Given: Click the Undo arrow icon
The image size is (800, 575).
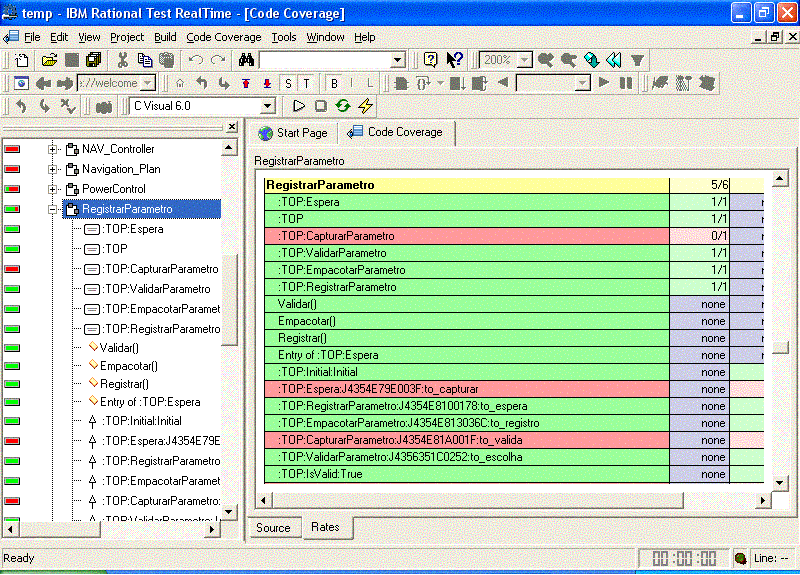Looking at the screenshot, I should (195, 60).
